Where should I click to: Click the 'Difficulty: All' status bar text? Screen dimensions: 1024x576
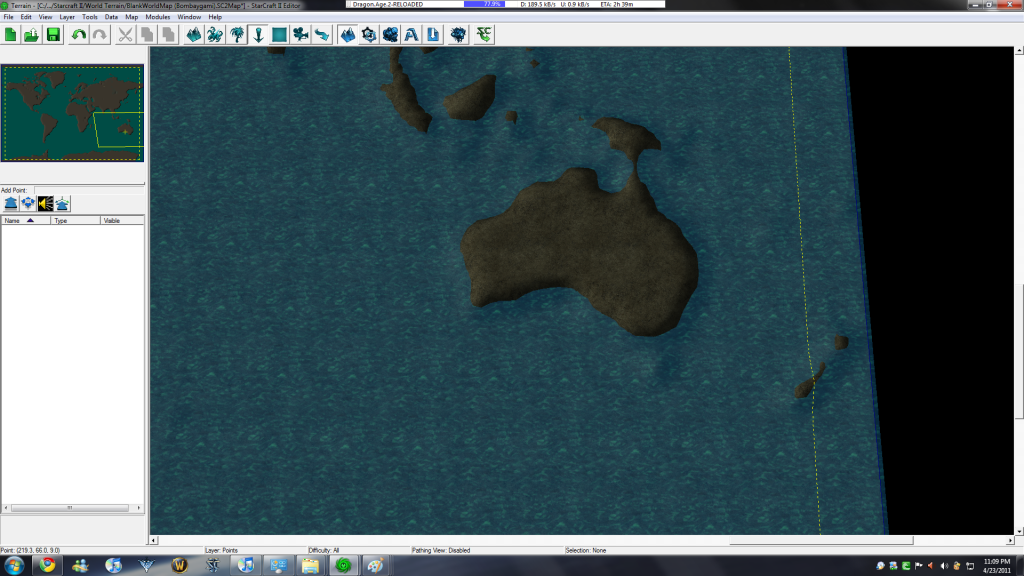[324, 551]
